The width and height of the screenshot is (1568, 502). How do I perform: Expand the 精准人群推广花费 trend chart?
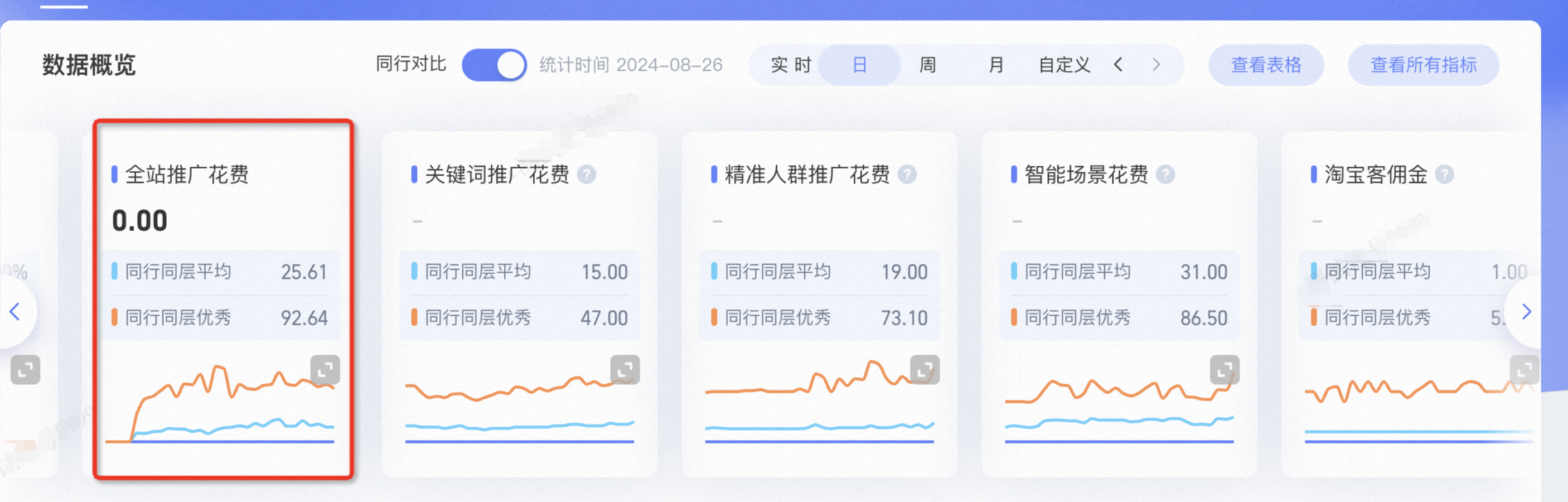coord(925,369)
